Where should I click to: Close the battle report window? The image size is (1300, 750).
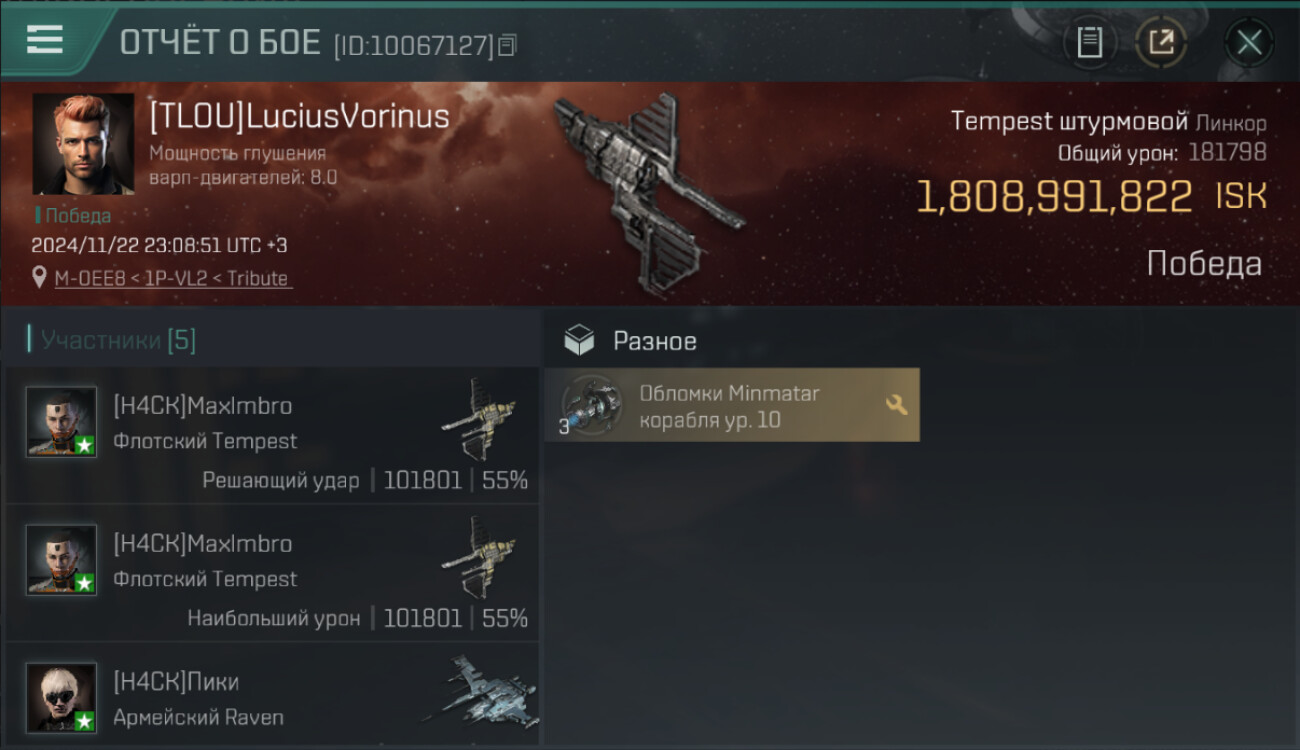[1248, 43]
